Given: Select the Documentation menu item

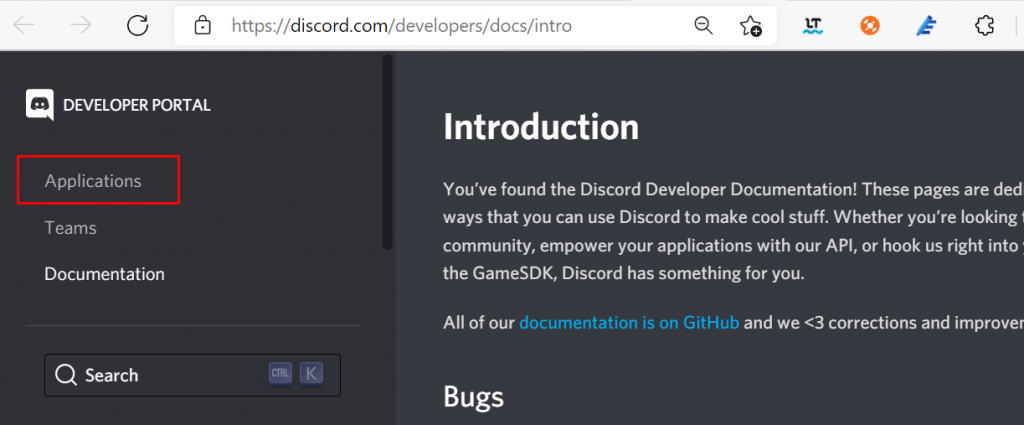Looking at the screenshot, I should click(104, 274).
